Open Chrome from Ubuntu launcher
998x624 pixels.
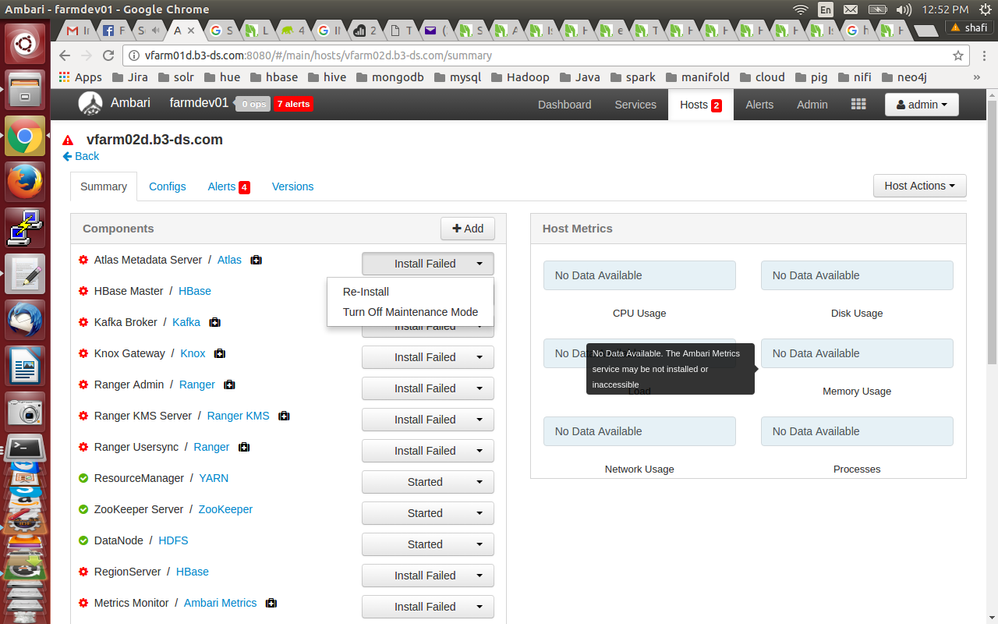click(25, 136)
